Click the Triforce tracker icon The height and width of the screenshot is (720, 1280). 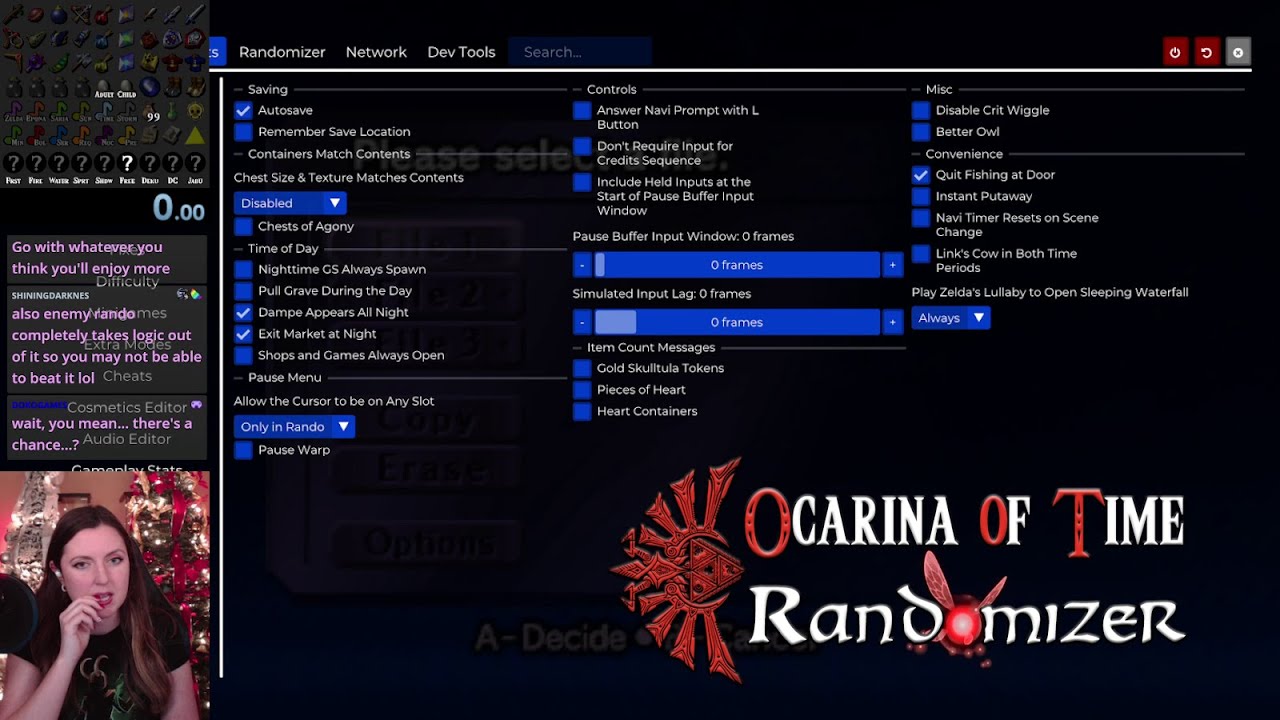(195, 136)
